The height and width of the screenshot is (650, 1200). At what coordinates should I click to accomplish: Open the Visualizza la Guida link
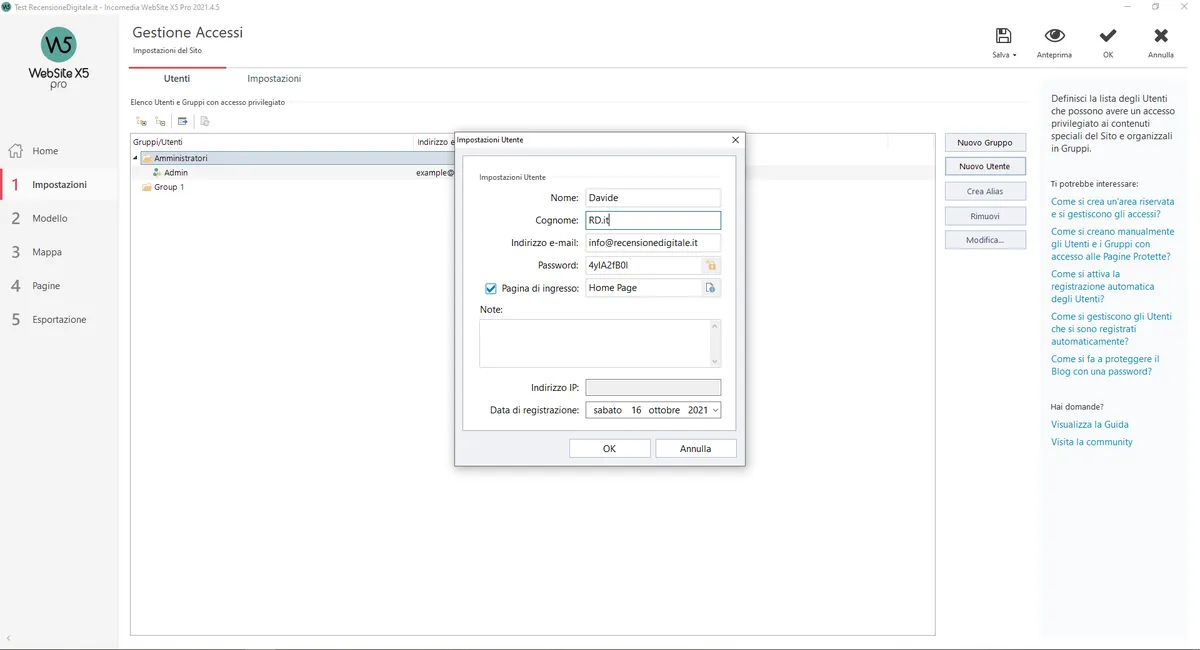1090,425
